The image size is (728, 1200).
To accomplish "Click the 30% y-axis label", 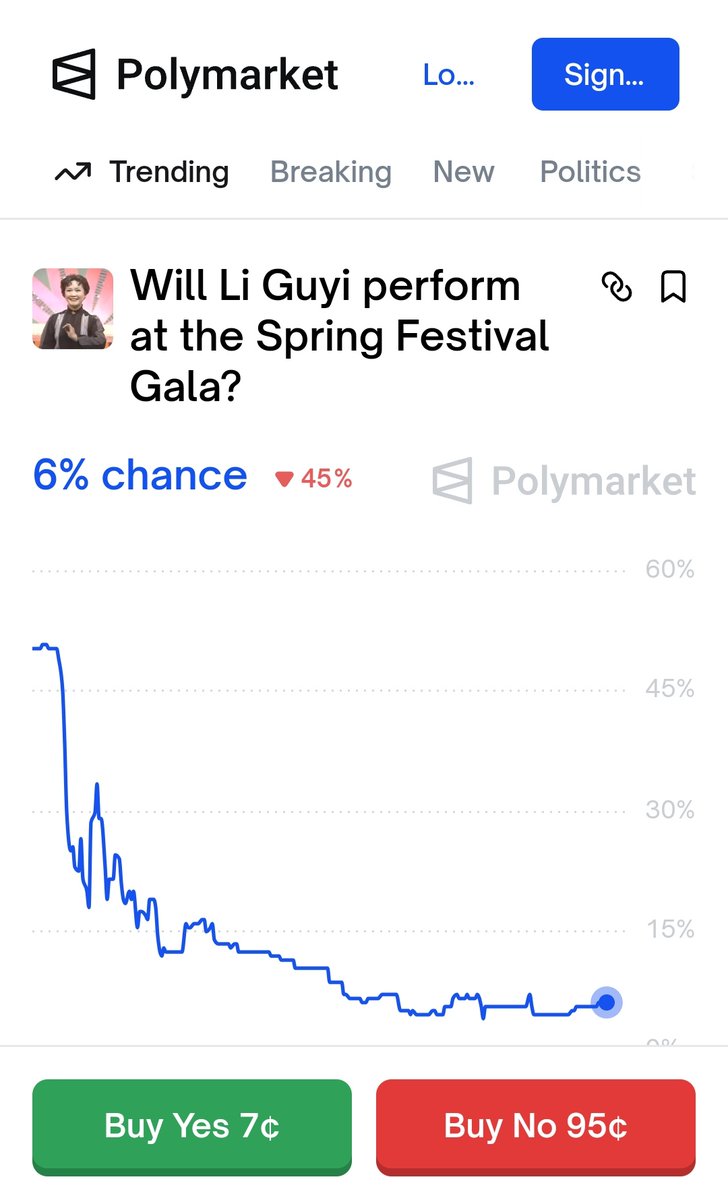I will click(x=669, y=809).
